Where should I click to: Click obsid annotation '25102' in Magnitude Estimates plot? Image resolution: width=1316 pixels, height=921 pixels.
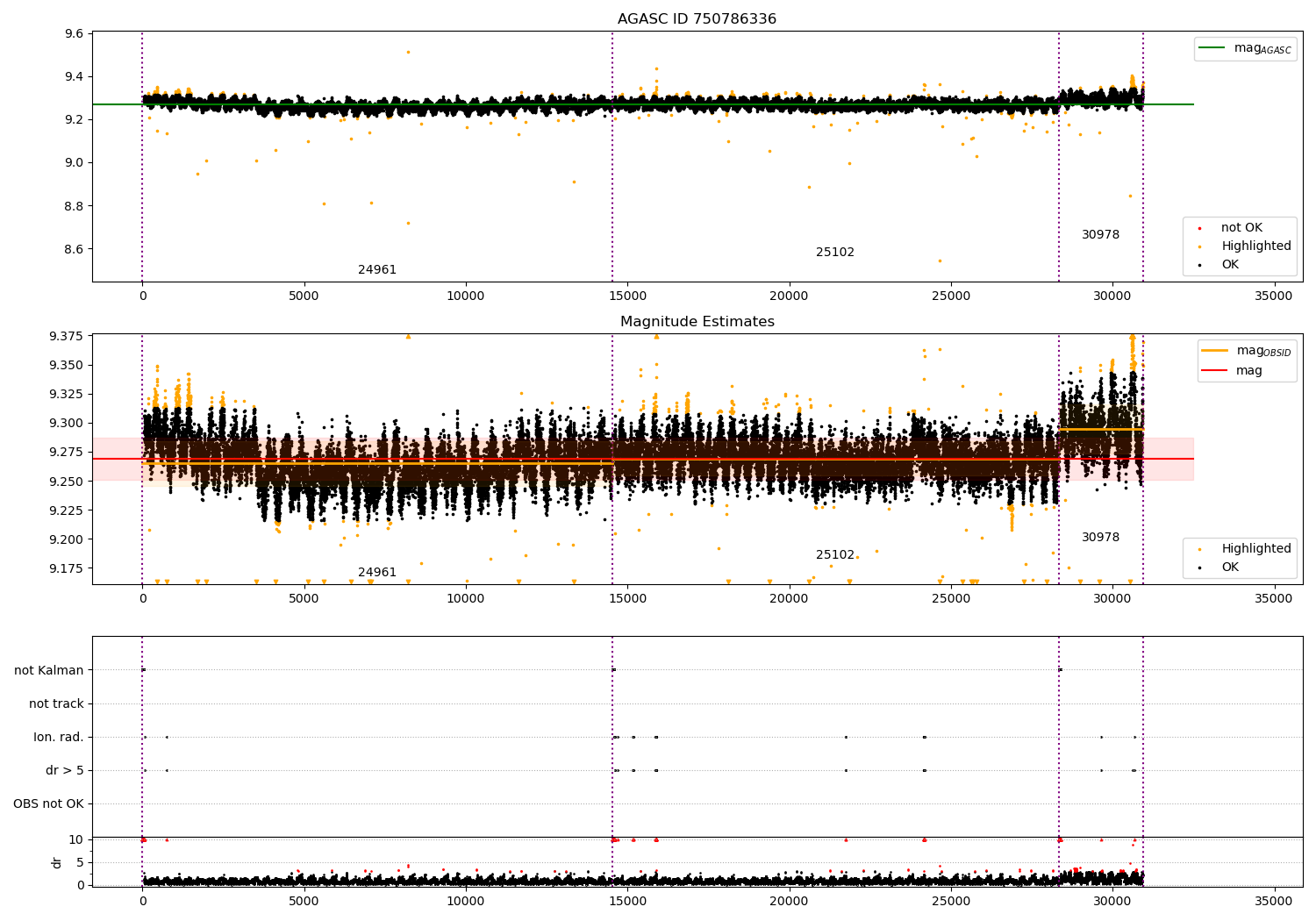[x=835, y=555]
